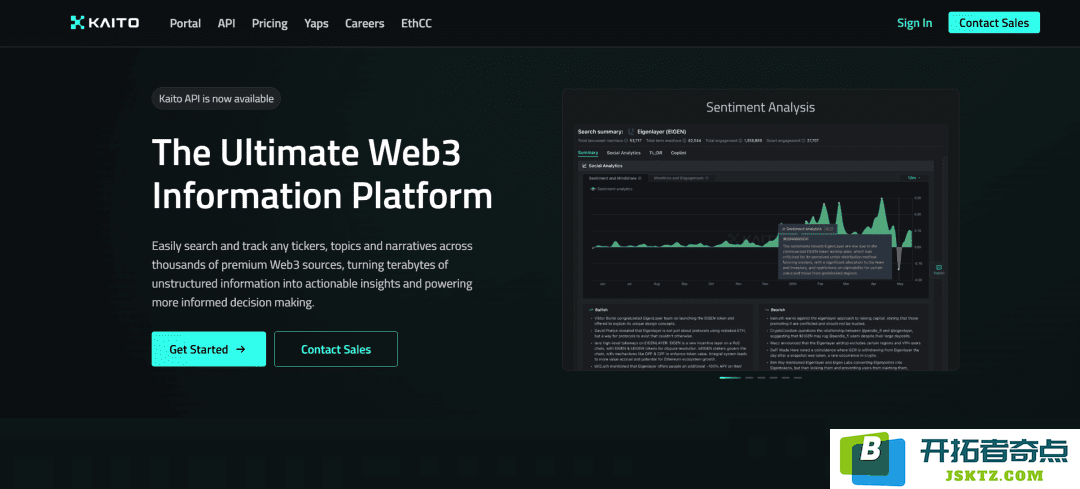This screenshot has height=489, width=1080.
Task: Open the API page from the navigation
Action: tap(227, 23)
